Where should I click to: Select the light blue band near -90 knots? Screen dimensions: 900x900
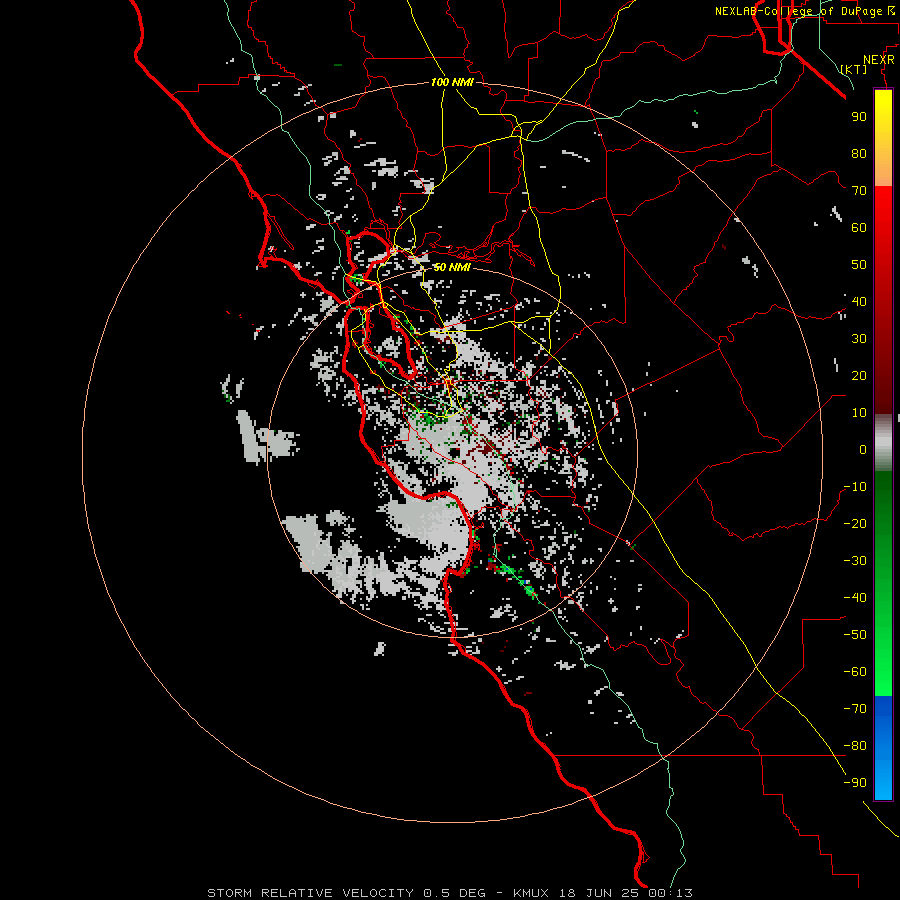883,781
